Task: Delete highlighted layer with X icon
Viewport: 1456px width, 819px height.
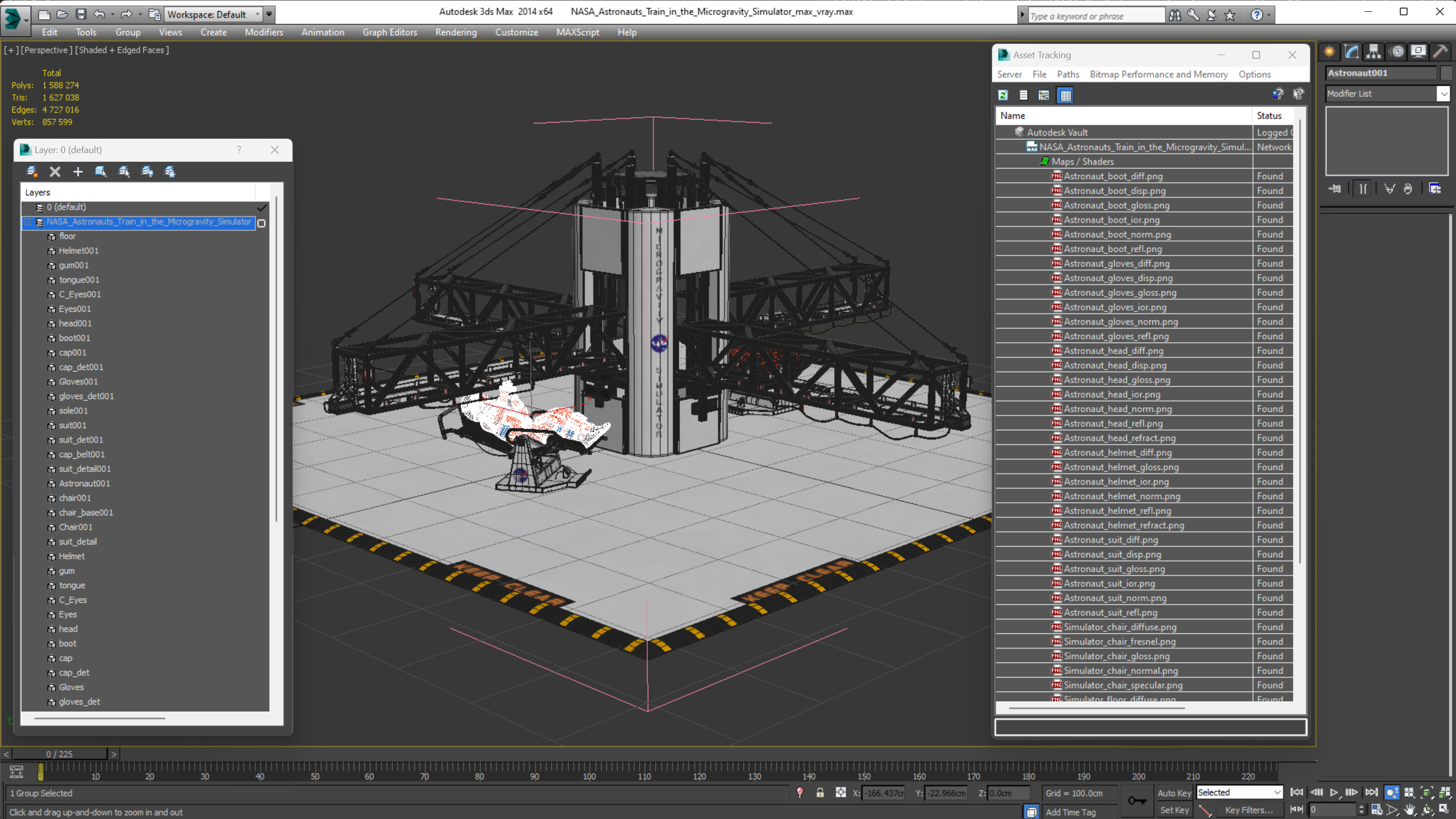Action: (55, 171)
